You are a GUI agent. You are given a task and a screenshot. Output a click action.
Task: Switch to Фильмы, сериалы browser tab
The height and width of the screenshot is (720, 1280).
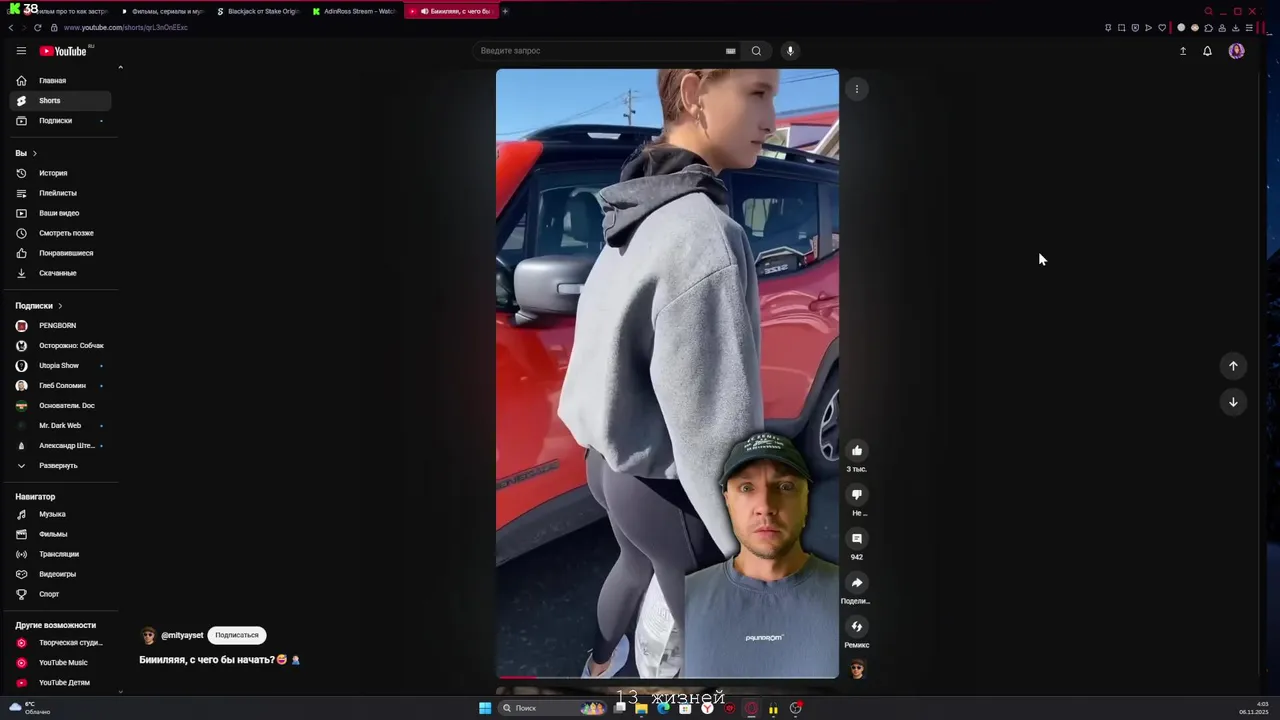click(162, 11)
